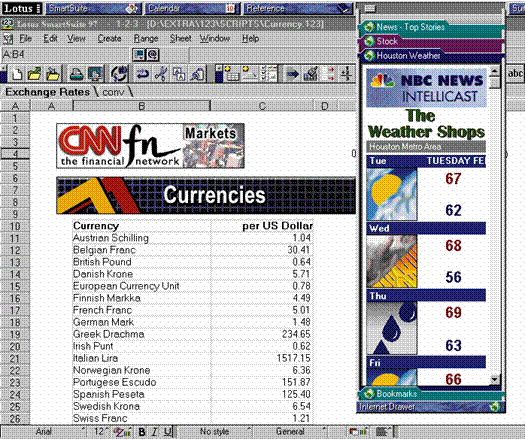Viewport: 525px width, 439px height.
Task: Toggle Underline in the status bar
Action: tap(168, 432)
